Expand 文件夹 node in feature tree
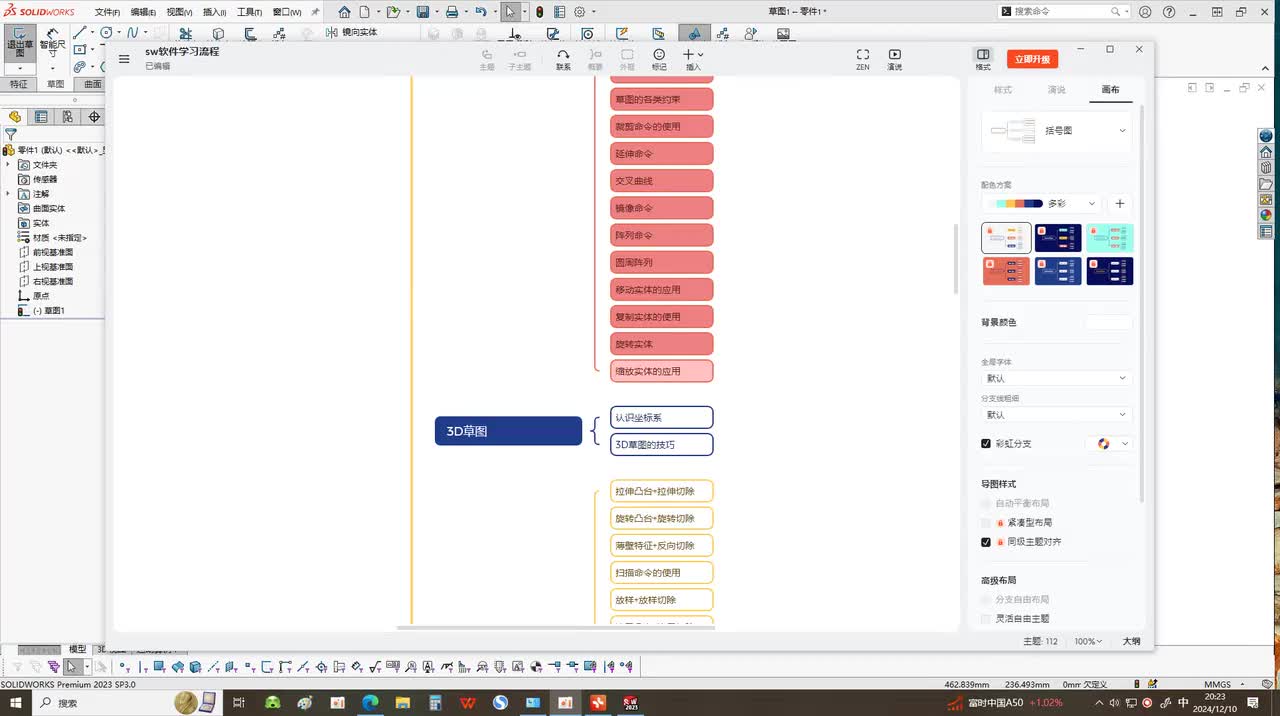 pos(8,165)
